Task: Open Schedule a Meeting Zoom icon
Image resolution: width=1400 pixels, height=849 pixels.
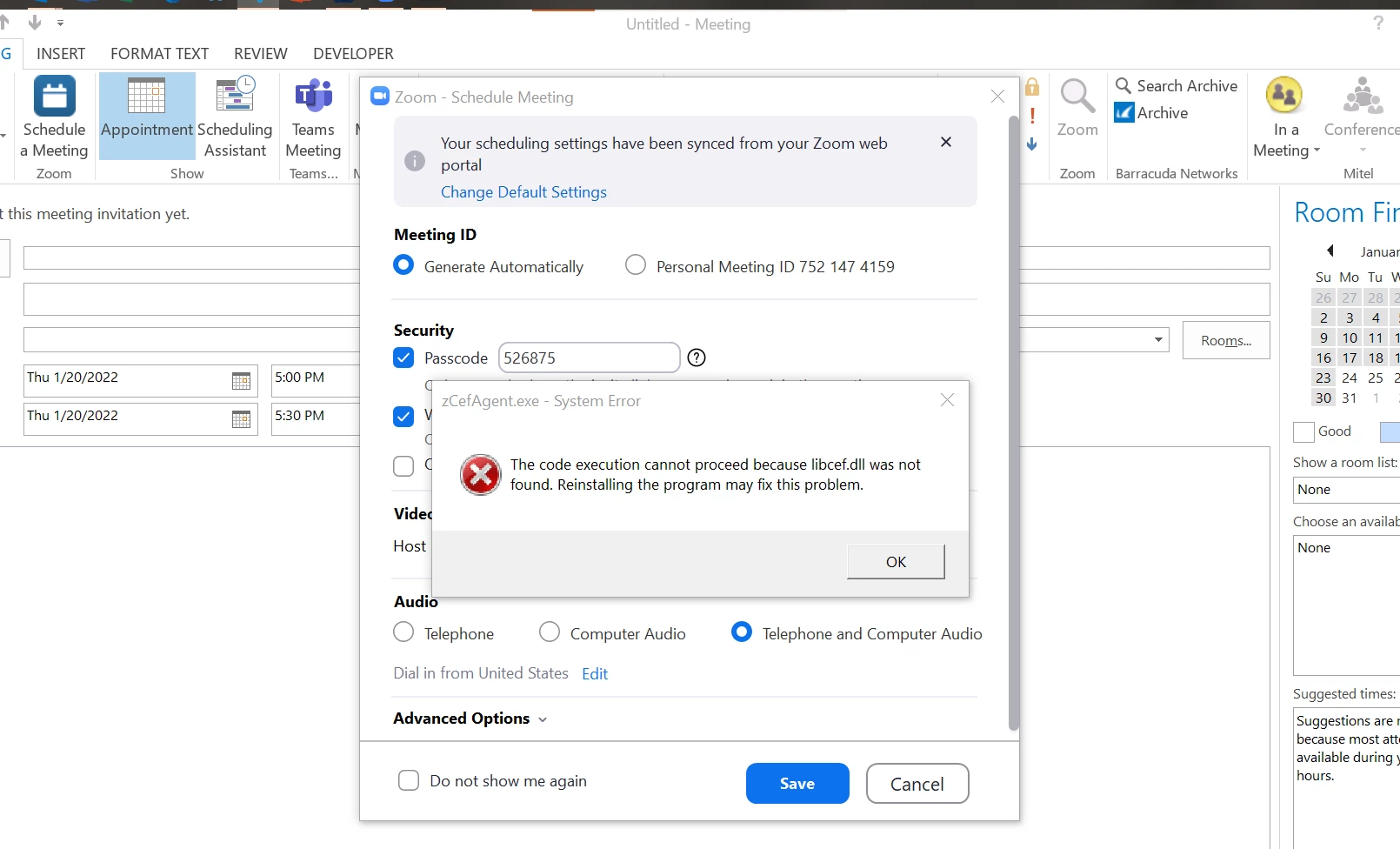Action: (54, 117)
